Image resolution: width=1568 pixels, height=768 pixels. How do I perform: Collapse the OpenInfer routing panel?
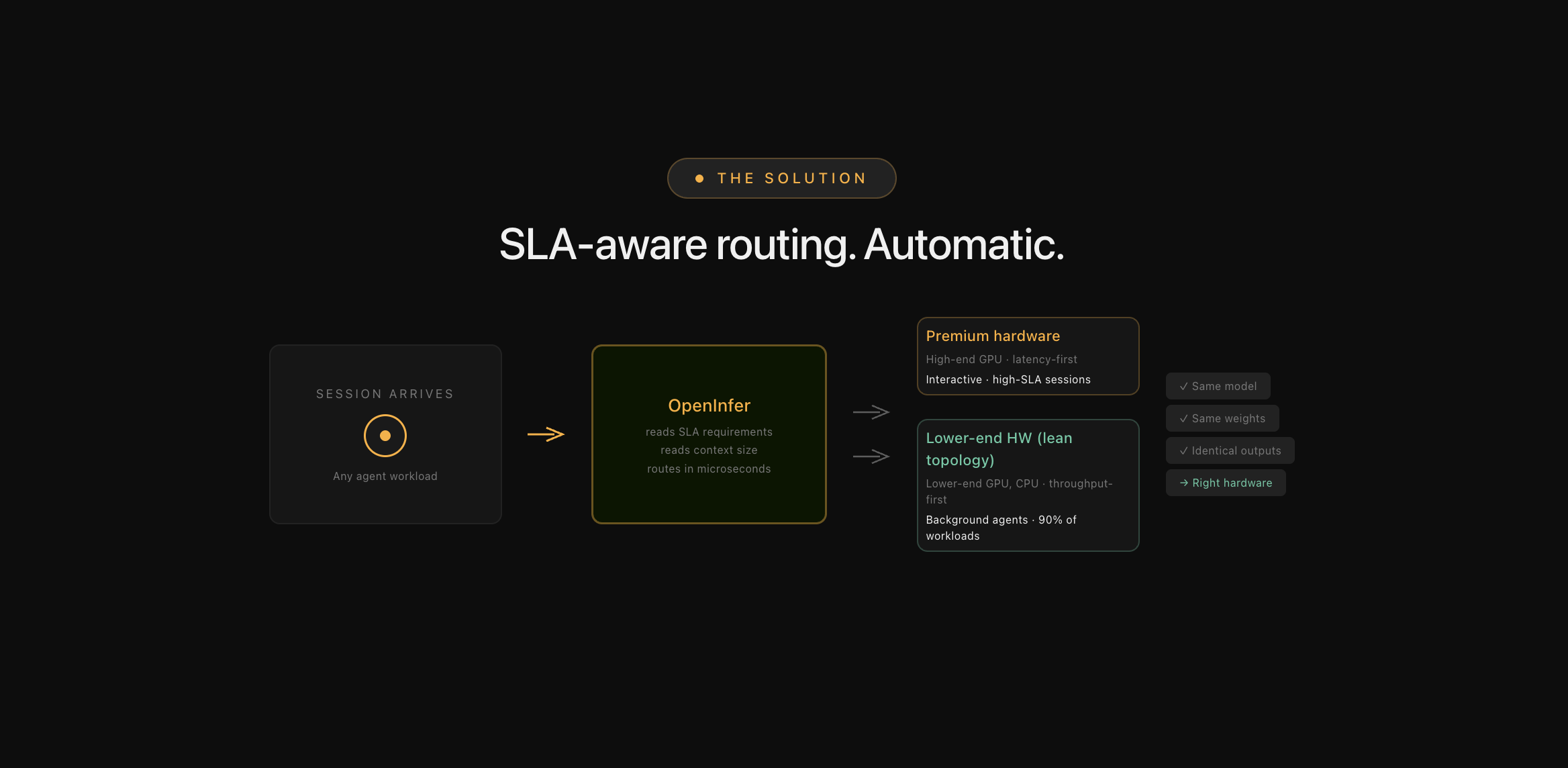[x=709, y=434]
